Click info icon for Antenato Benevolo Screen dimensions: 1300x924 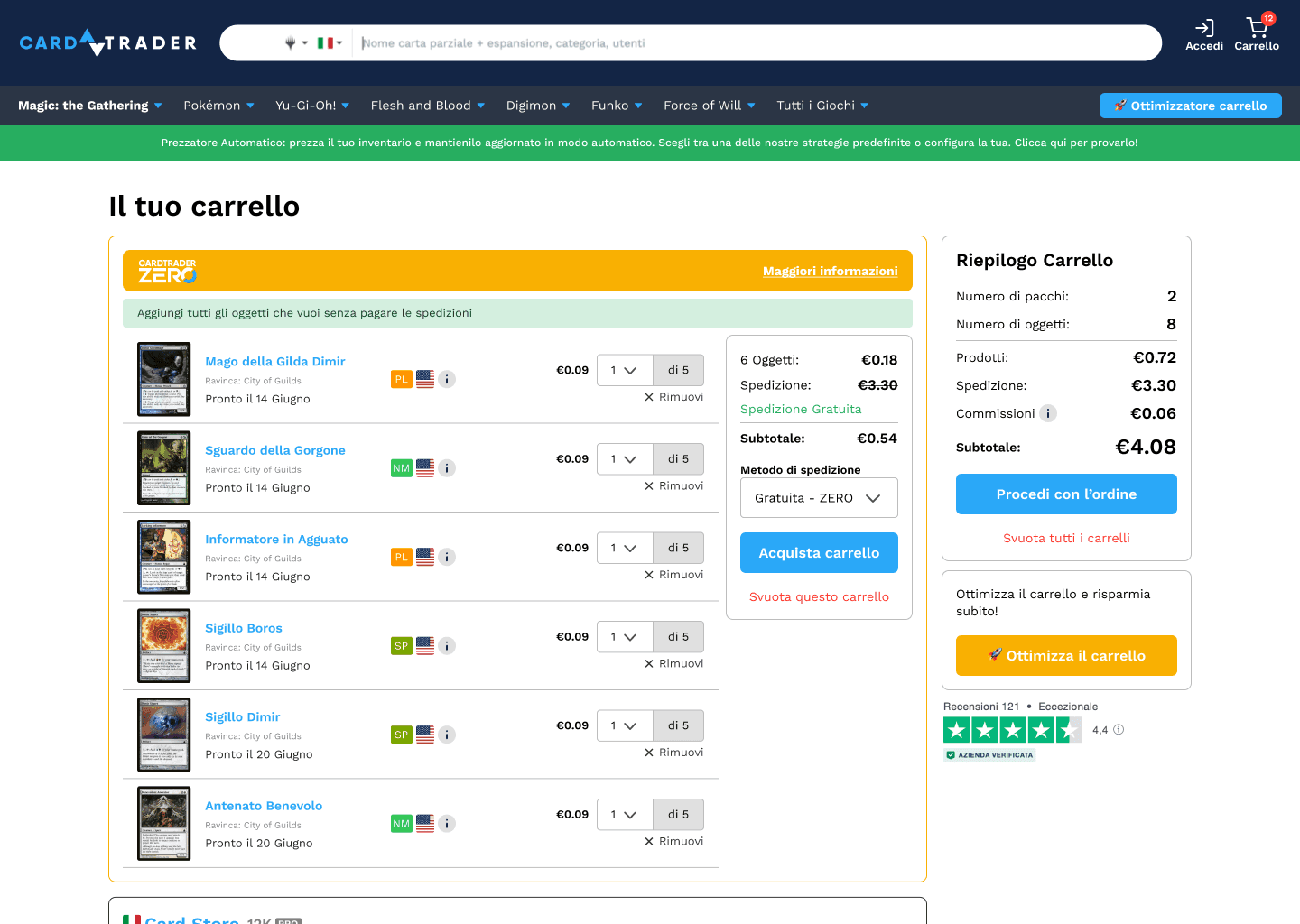tap(447, 824)
